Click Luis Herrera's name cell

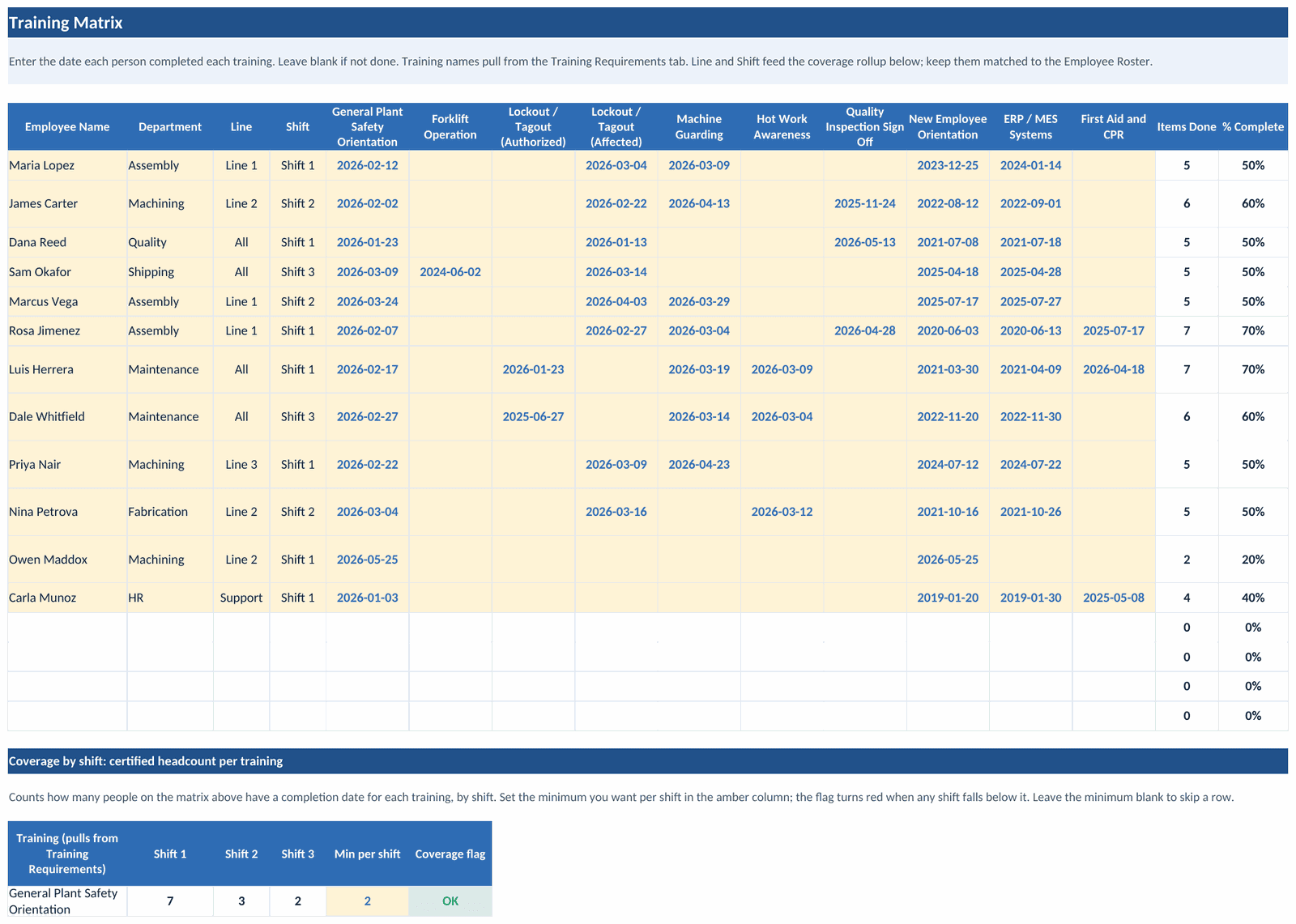67,369
